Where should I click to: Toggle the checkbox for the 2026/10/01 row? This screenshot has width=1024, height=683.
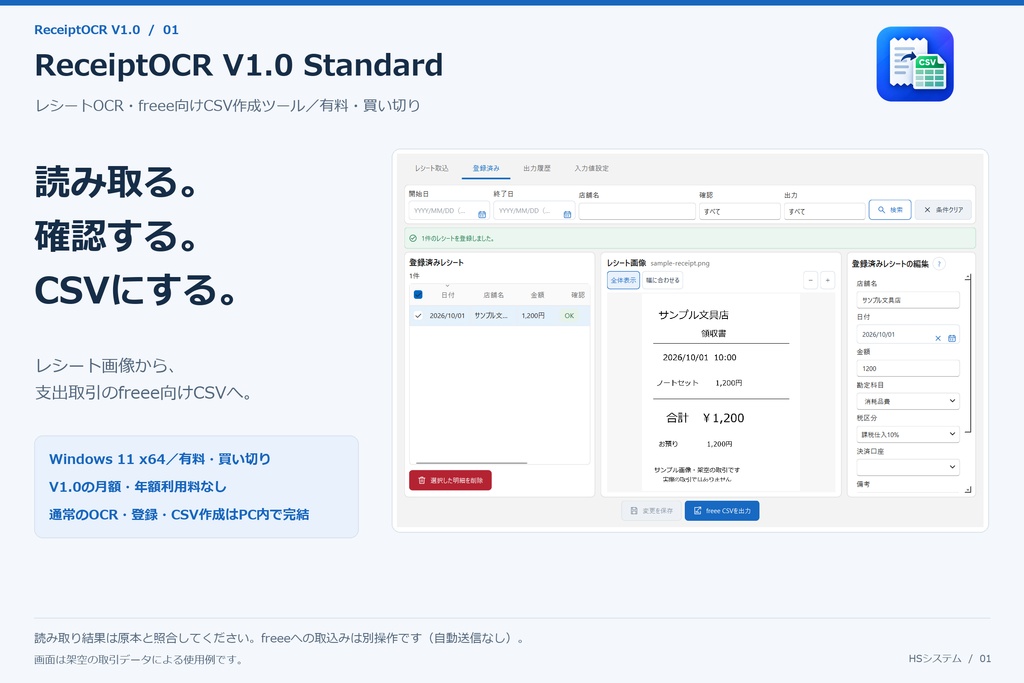click(x=418, y=315)
